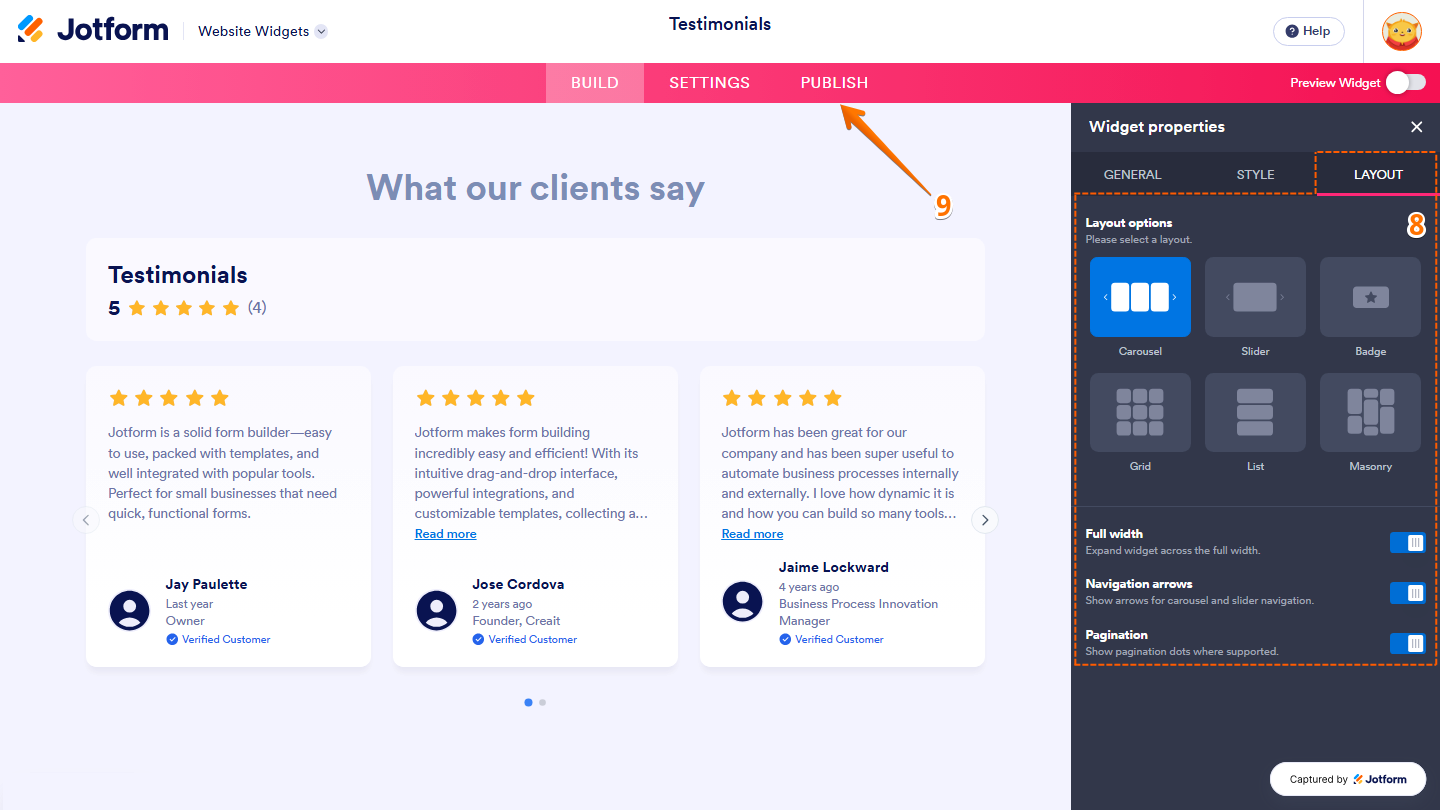The height and width of the screenshot is (810, 1440).
Task: Select the LAYOUT properties tab
Action: (1378, 174)
